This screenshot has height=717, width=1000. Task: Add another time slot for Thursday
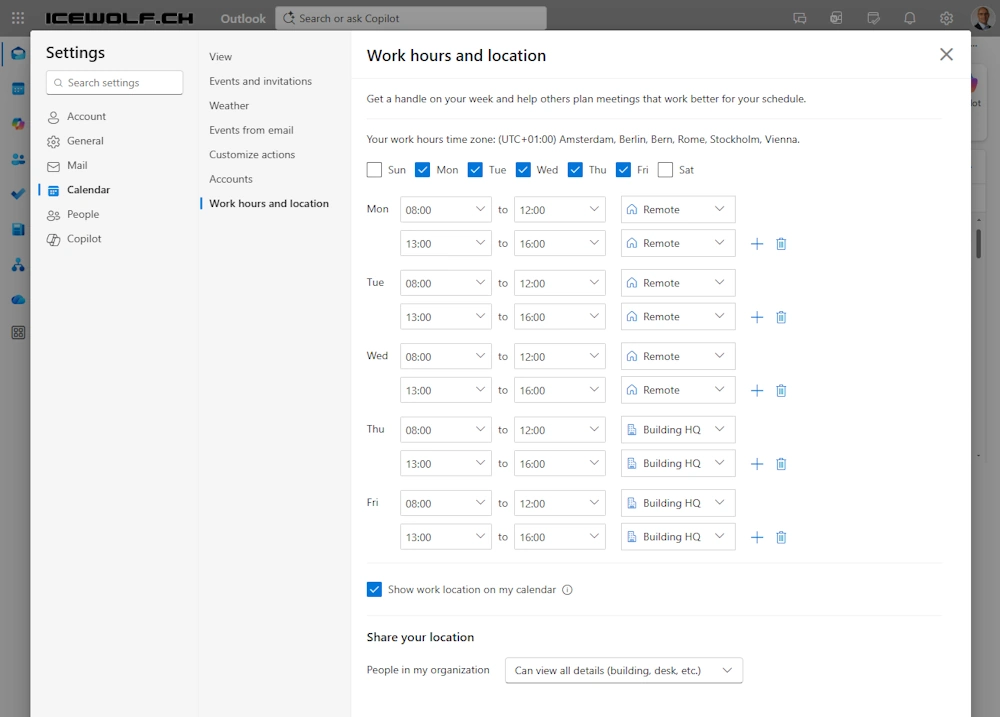click(x=757, y=464)
